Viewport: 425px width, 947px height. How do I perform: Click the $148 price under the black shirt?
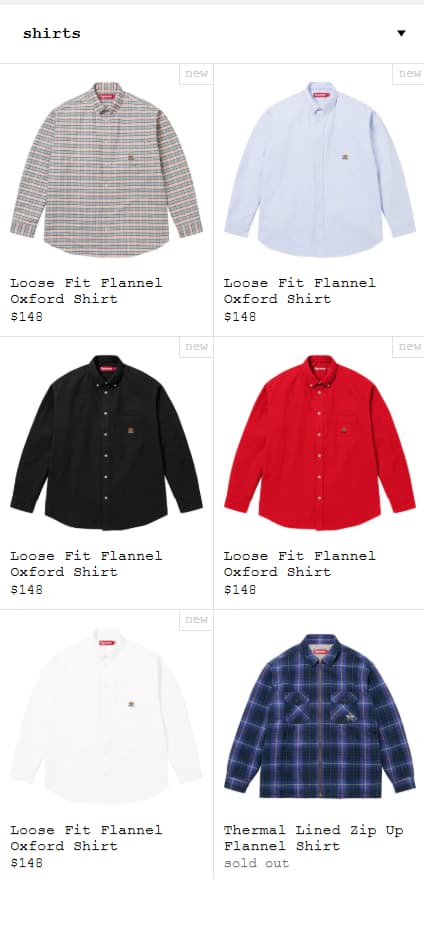click(x=27, y=590)
